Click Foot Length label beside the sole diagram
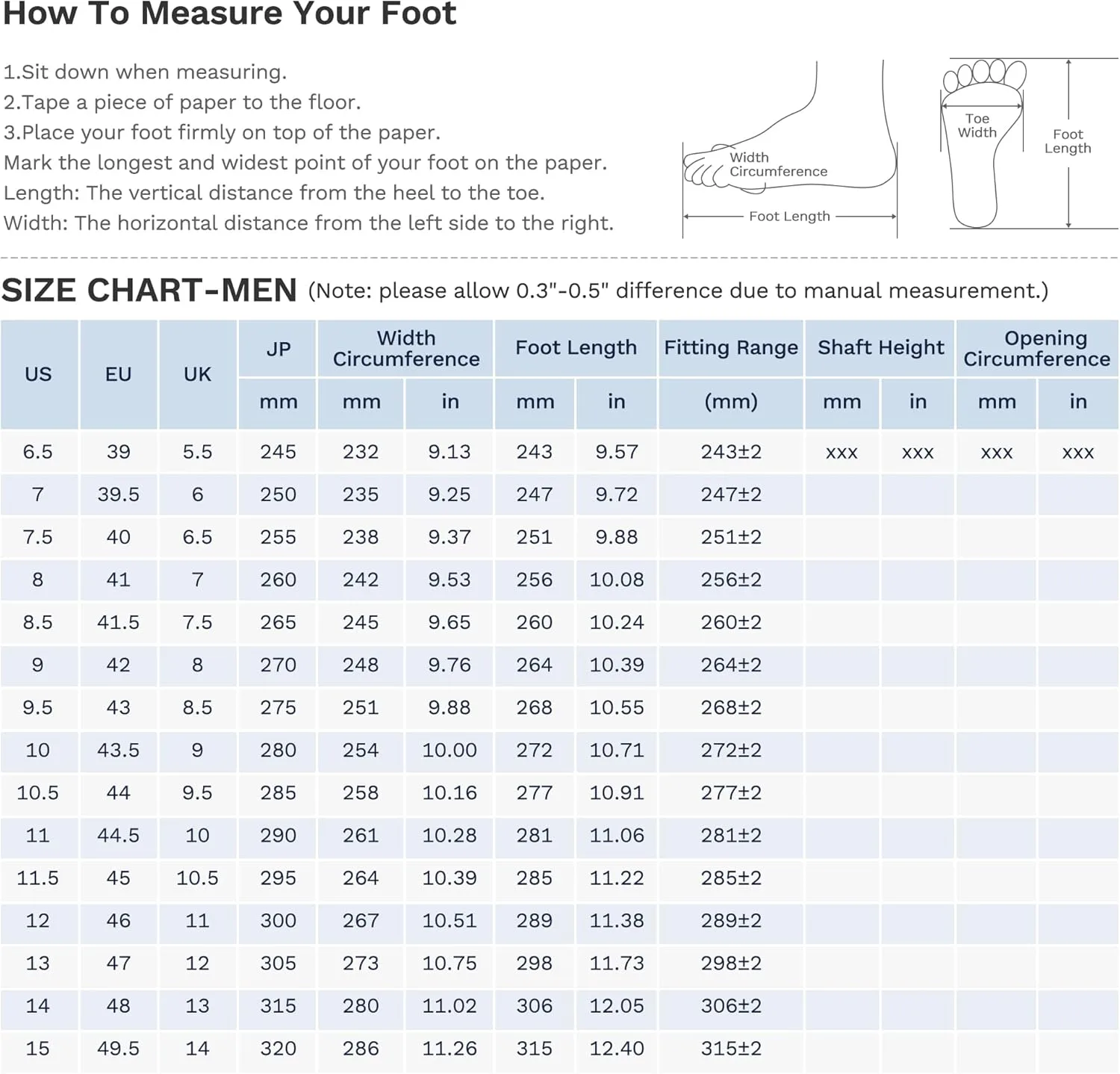The width and height of the screenshot is (1120, 1074). tap(1068, 141)
